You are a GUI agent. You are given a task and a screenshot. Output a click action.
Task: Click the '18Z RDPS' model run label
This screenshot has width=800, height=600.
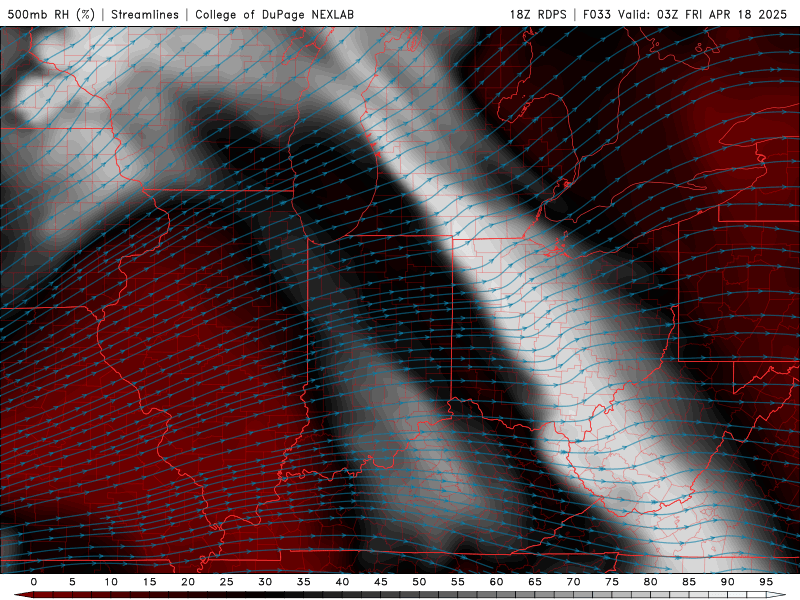pos(538,14)
